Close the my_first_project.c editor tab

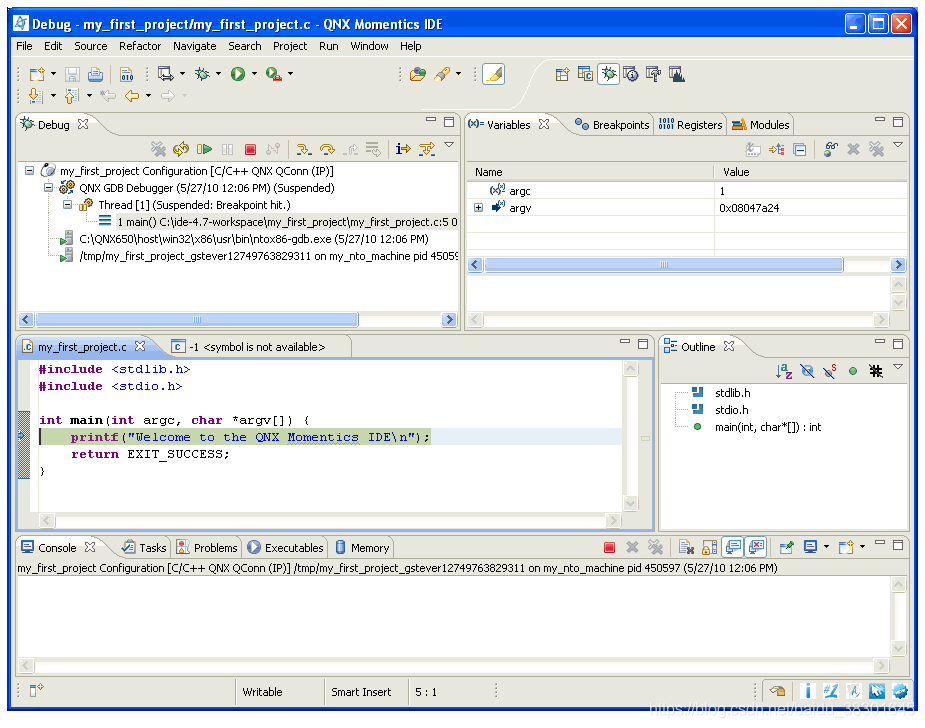[140, 346]
